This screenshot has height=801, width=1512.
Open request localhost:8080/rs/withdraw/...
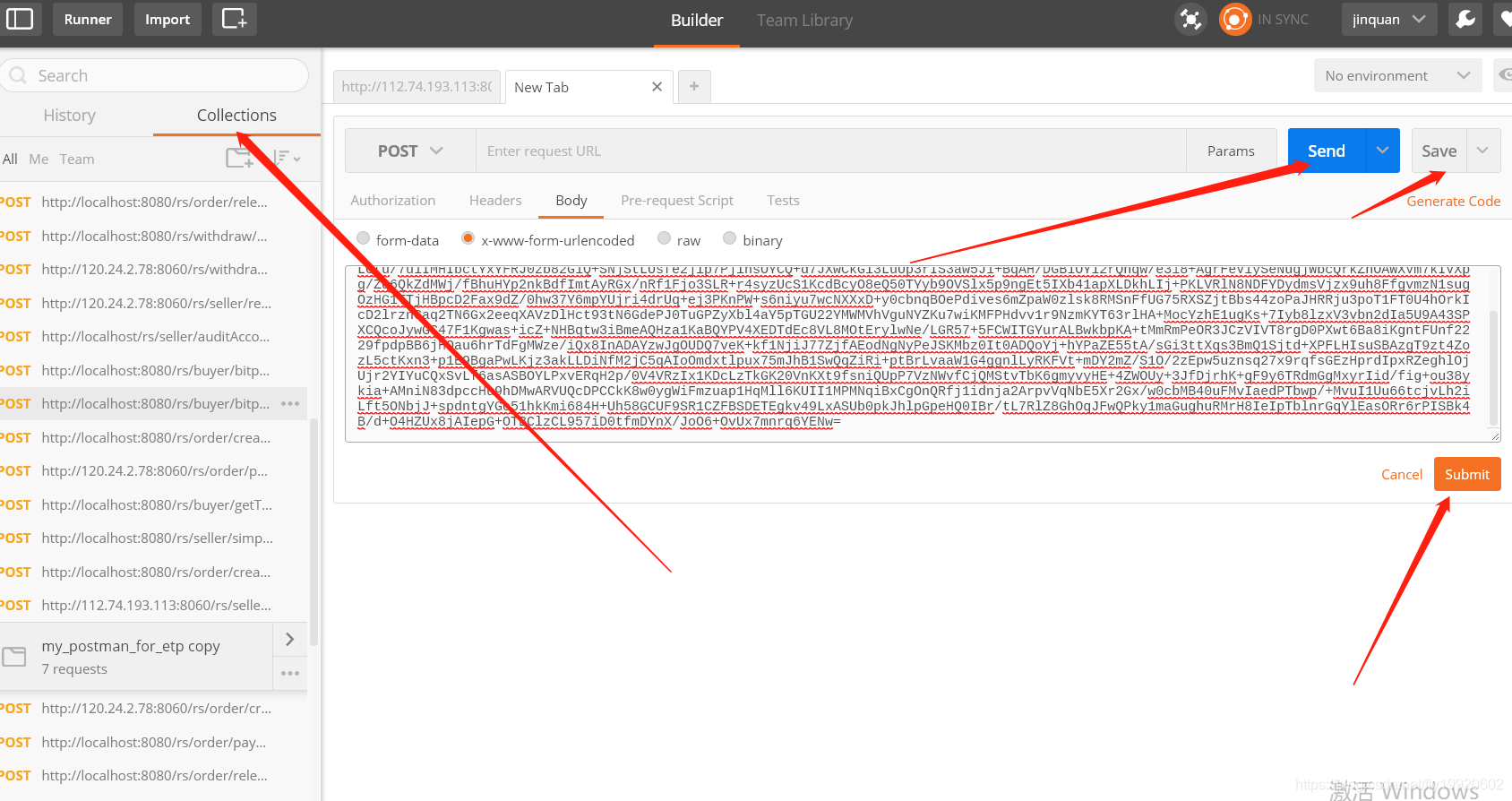pos(154,236)
